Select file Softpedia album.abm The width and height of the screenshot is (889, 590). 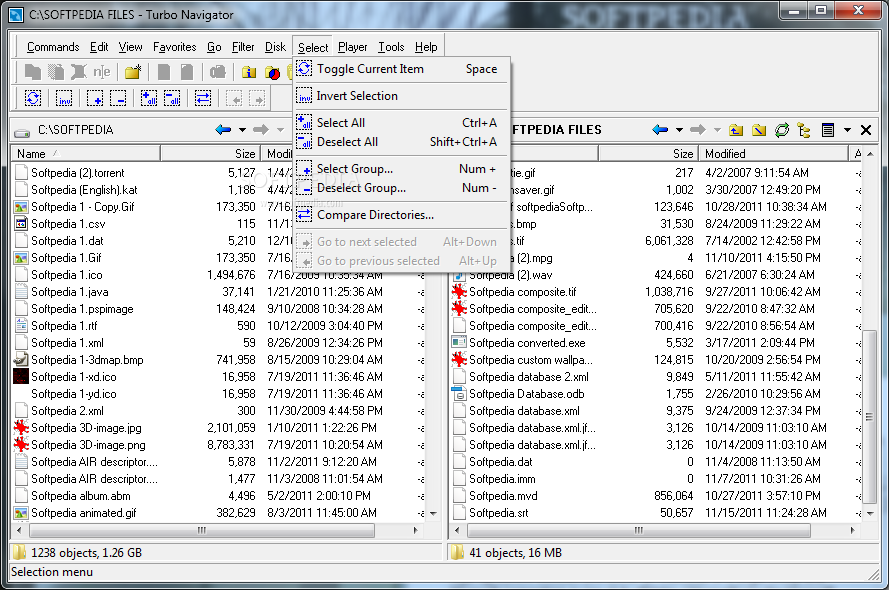[x=81, y=496]
